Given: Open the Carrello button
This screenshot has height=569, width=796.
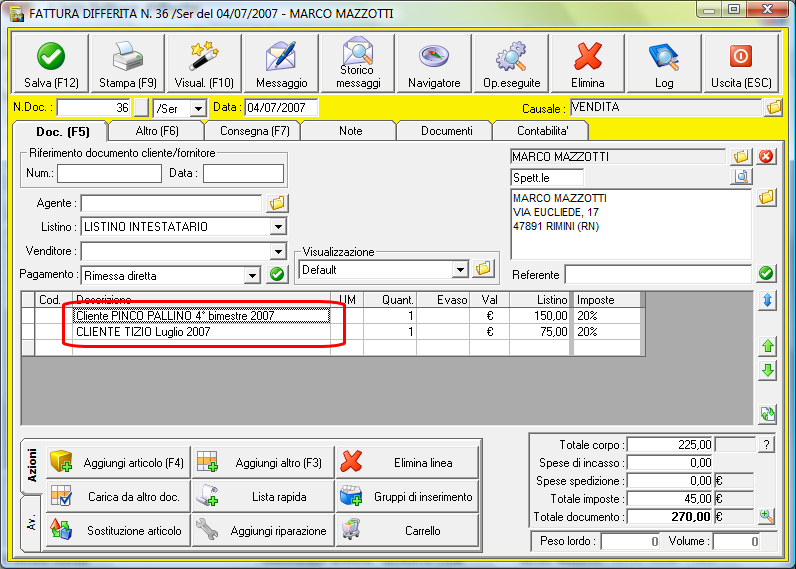Looking at the screenshot, I should [408, 530].
